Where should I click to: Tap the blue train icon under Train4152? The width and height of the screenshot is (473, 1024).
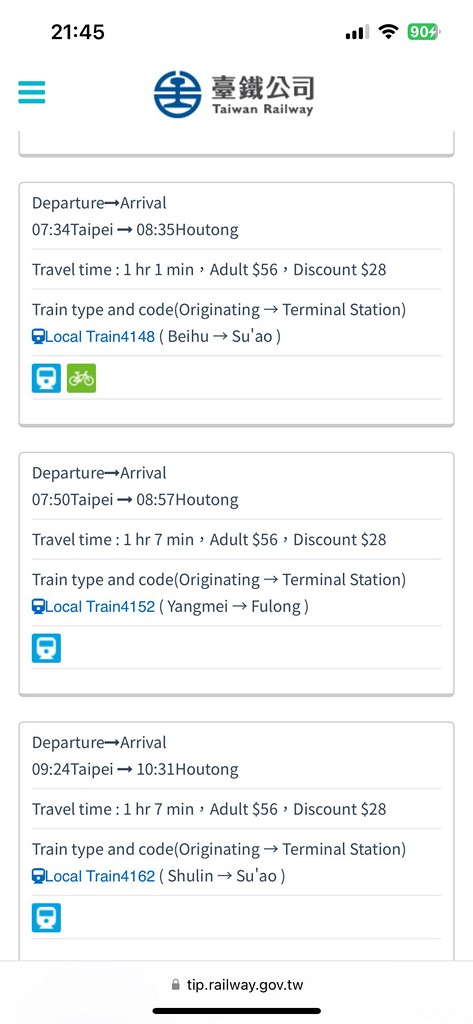[x=46, y=648]
